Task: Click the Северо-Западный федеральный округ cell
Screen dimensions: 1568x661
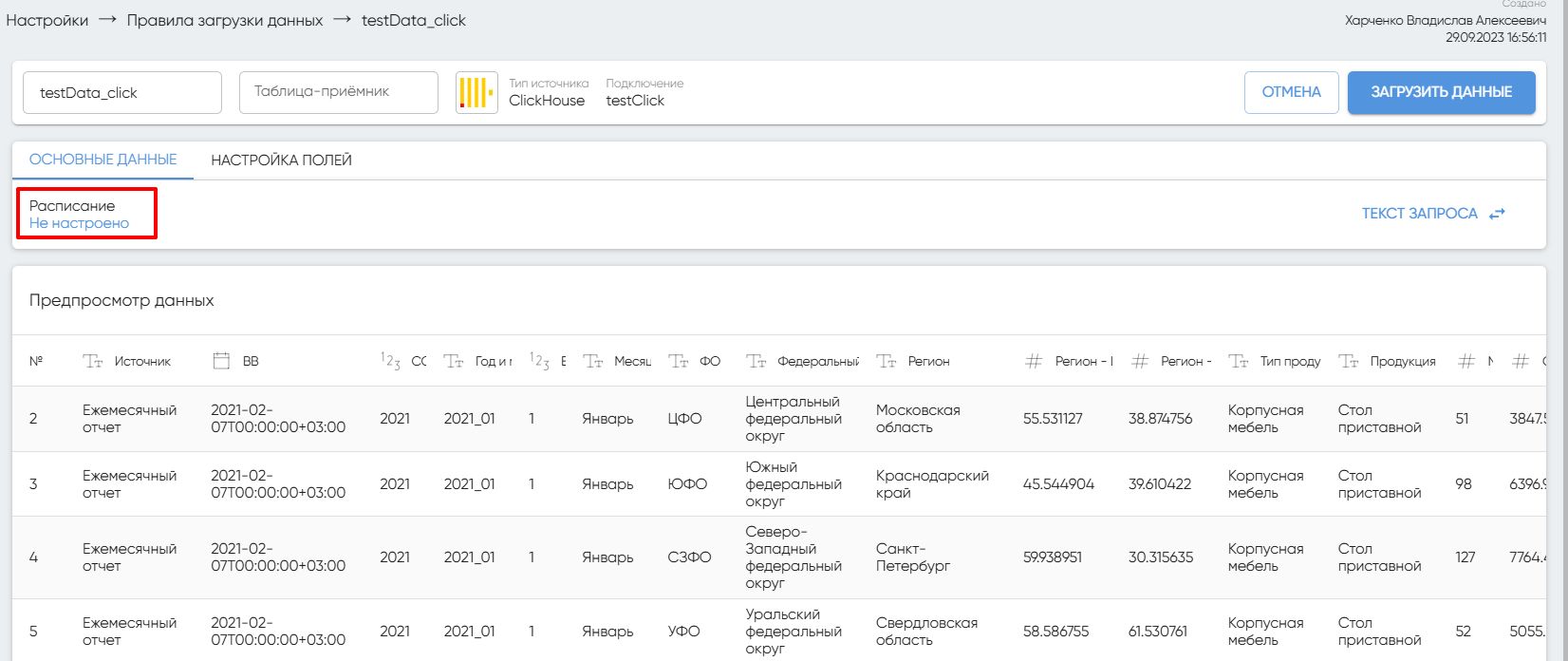Action: (793, 557)
